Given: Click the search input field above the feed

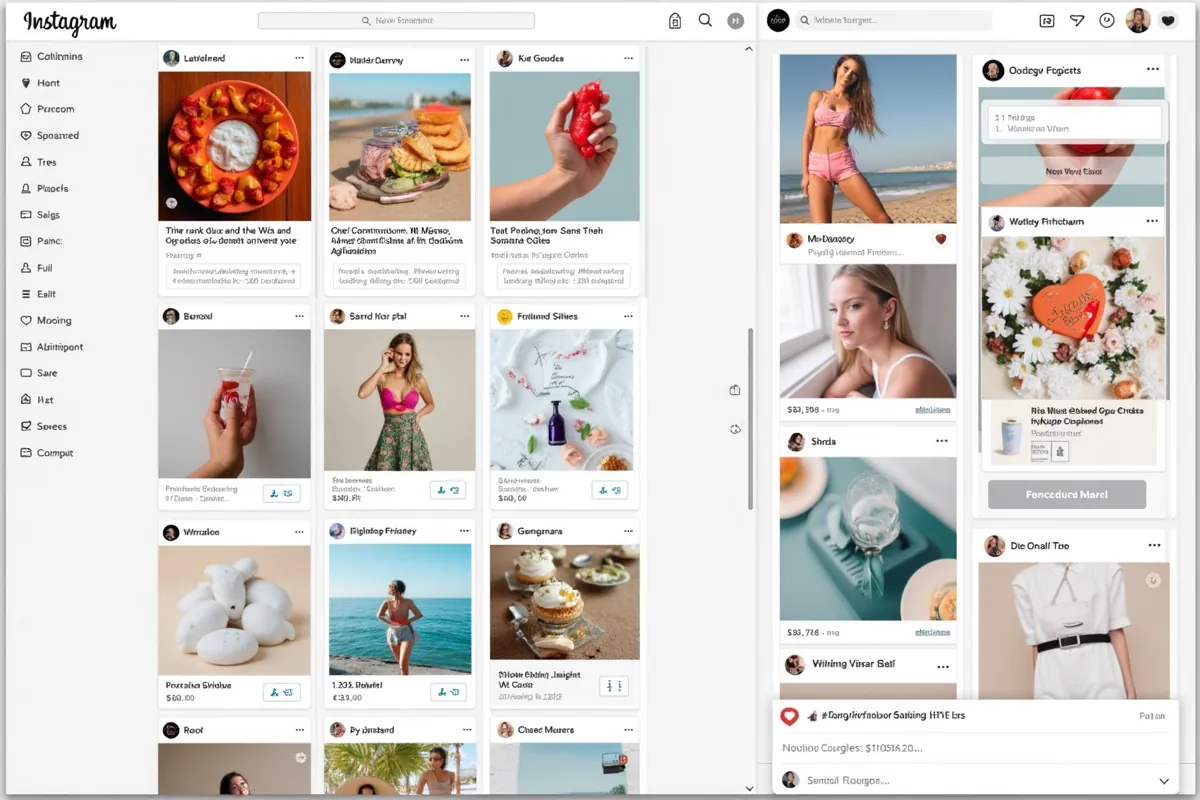Looking at the screenshot, I should 397,20.
